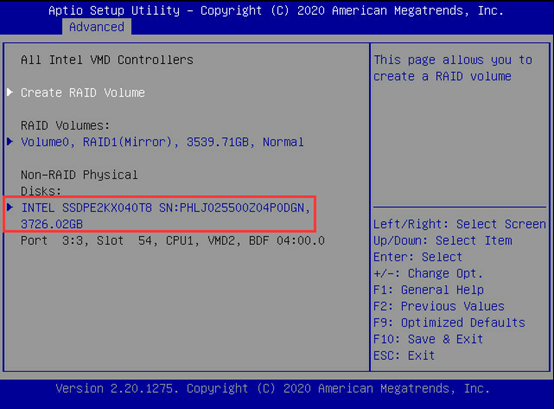Click the F2: Previous Values hint

(x=439, y=306)
